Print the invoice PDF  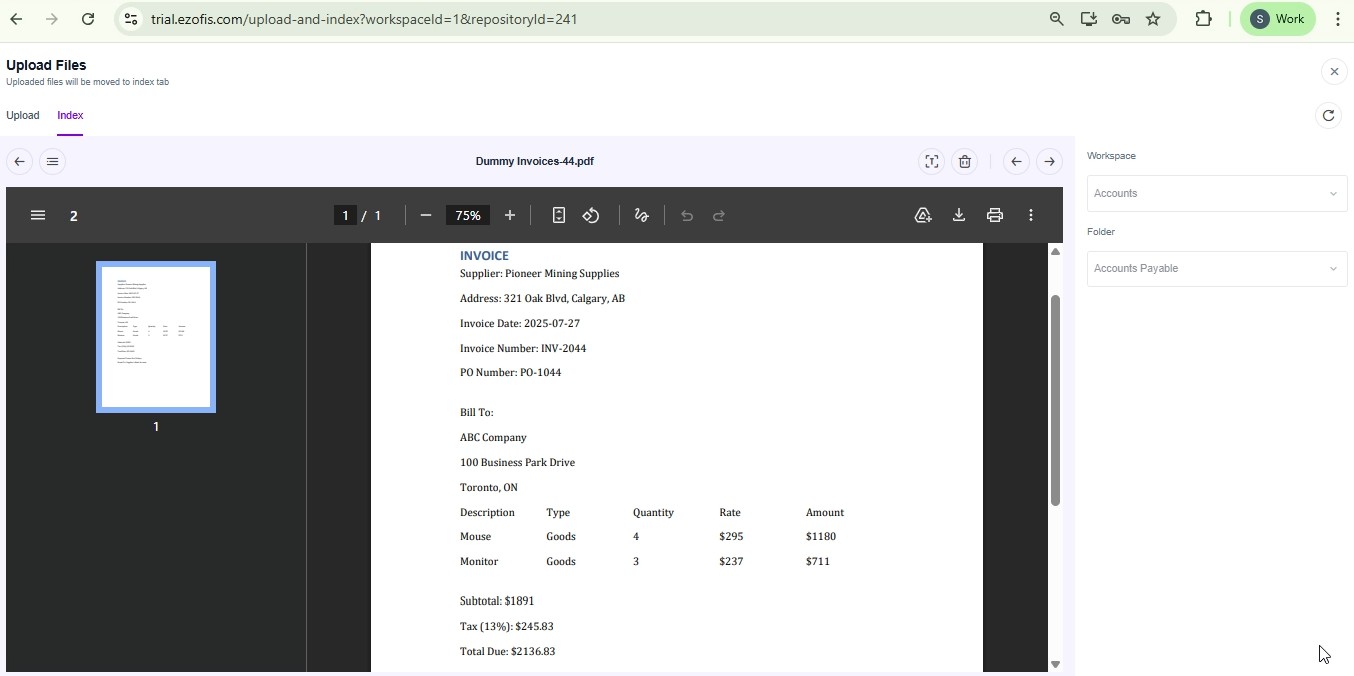[994, 216]
